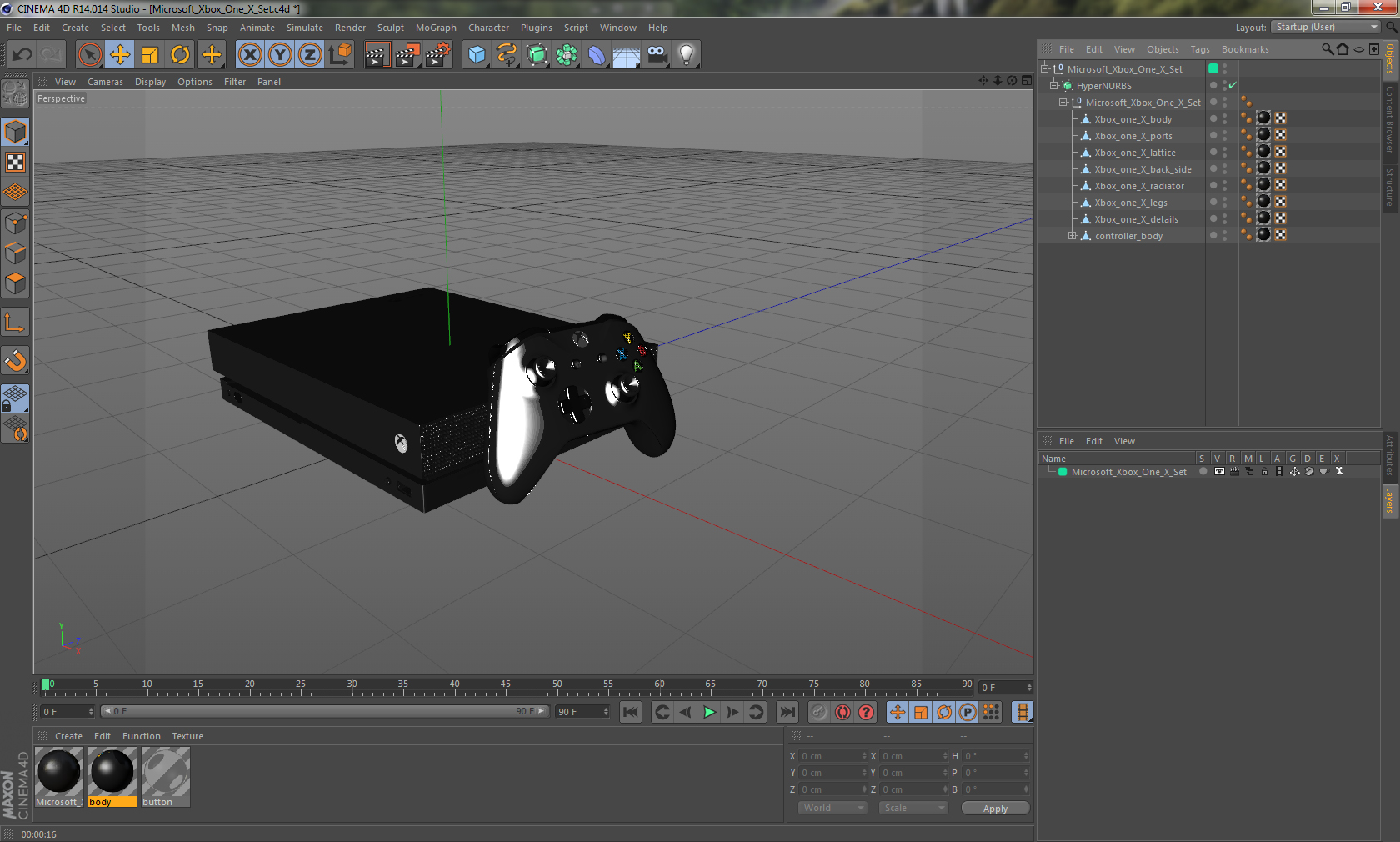Toggle position keyframe recording
Viewport: 1400px width, 842px height.
(897, 712)
